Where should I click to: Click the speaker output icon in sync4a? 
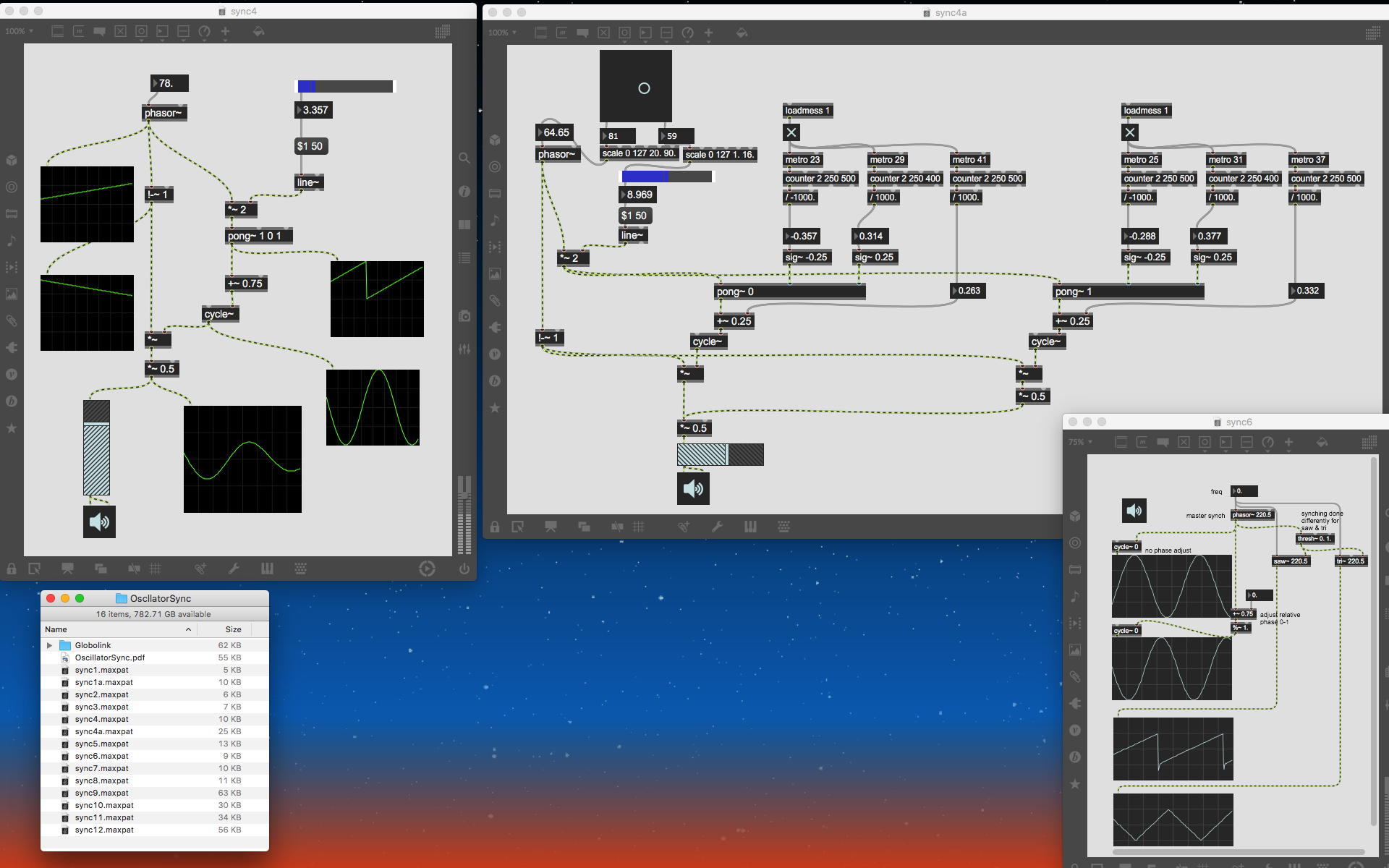(693, 489)
